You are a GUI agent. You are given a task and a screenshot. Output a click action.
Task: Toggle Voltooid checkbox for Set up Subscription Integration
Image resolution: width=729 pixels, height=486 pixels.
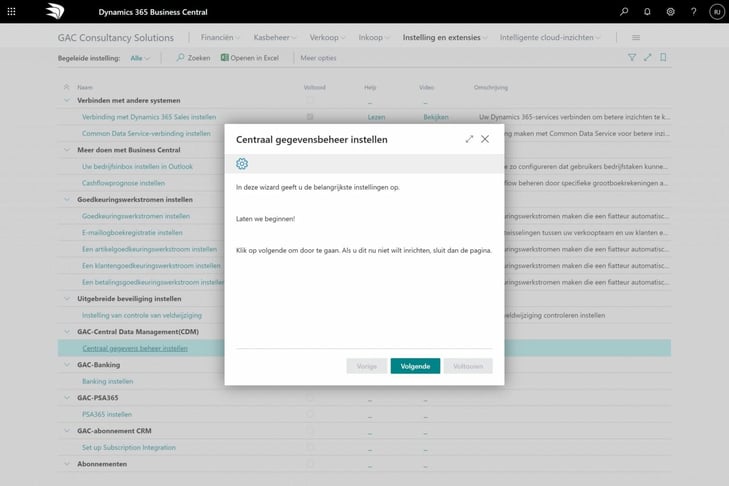tap(310, 447)
